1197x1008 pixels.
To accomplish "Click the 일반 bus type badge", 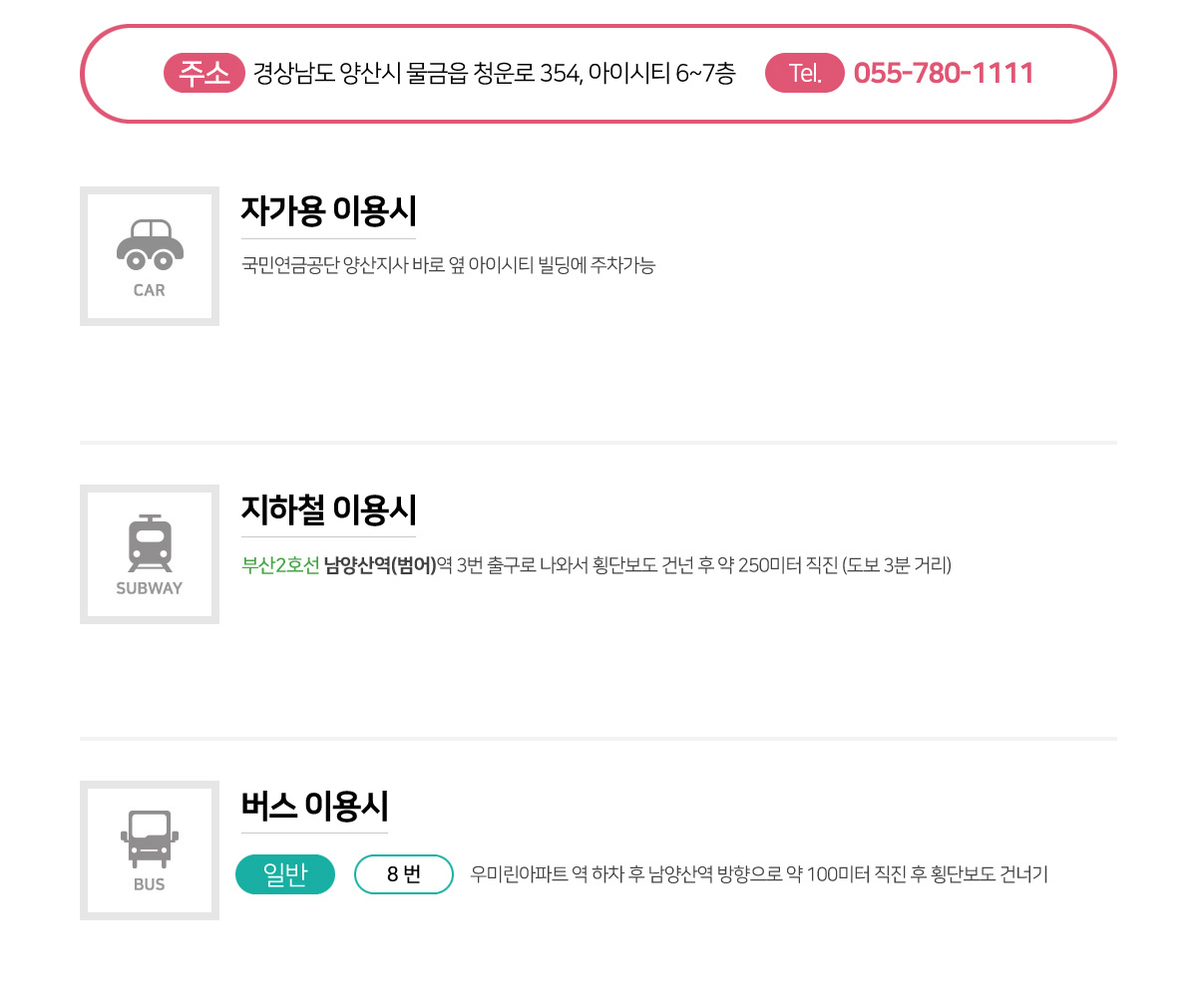I will click(x=285, y=874).
